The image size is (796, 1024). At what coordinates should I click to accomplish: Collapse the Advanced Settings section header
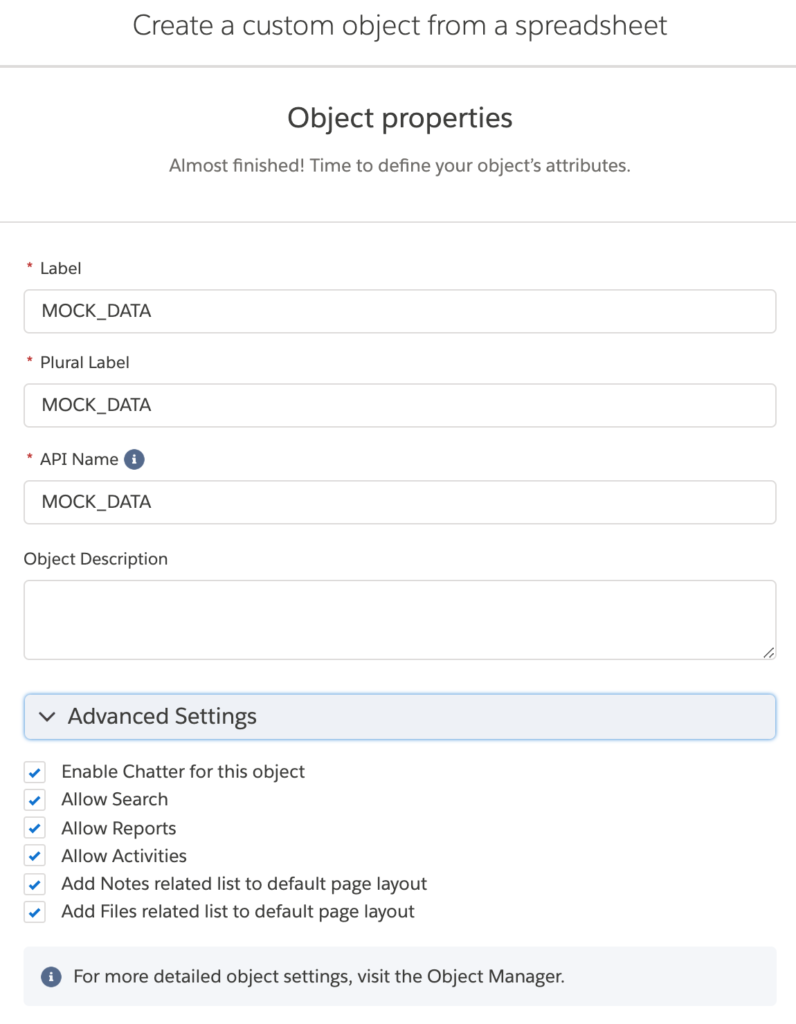[x=400, y=716]
